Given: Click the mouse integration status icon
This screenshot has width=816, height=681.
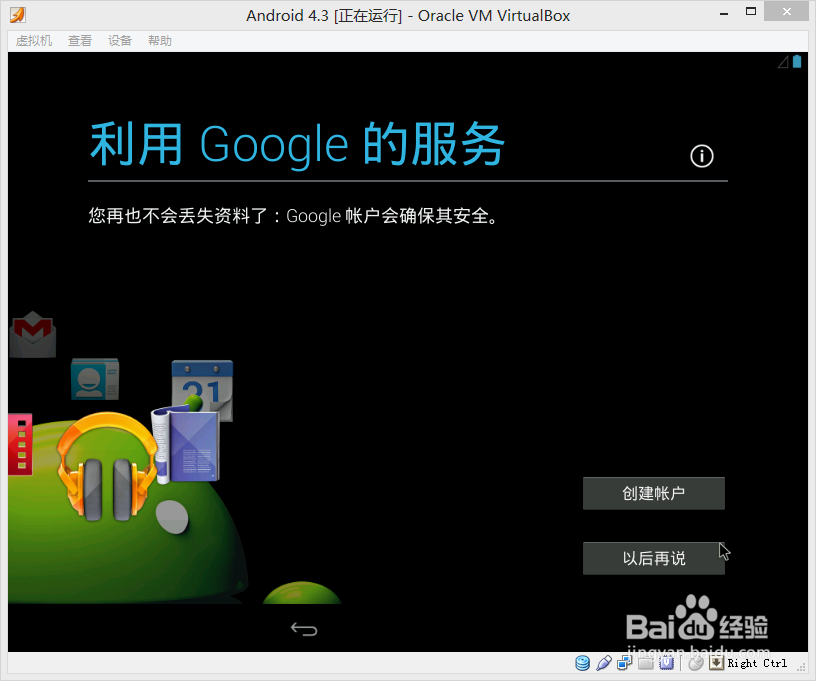Looking at the screenshot, I should (x=696, y=663).
